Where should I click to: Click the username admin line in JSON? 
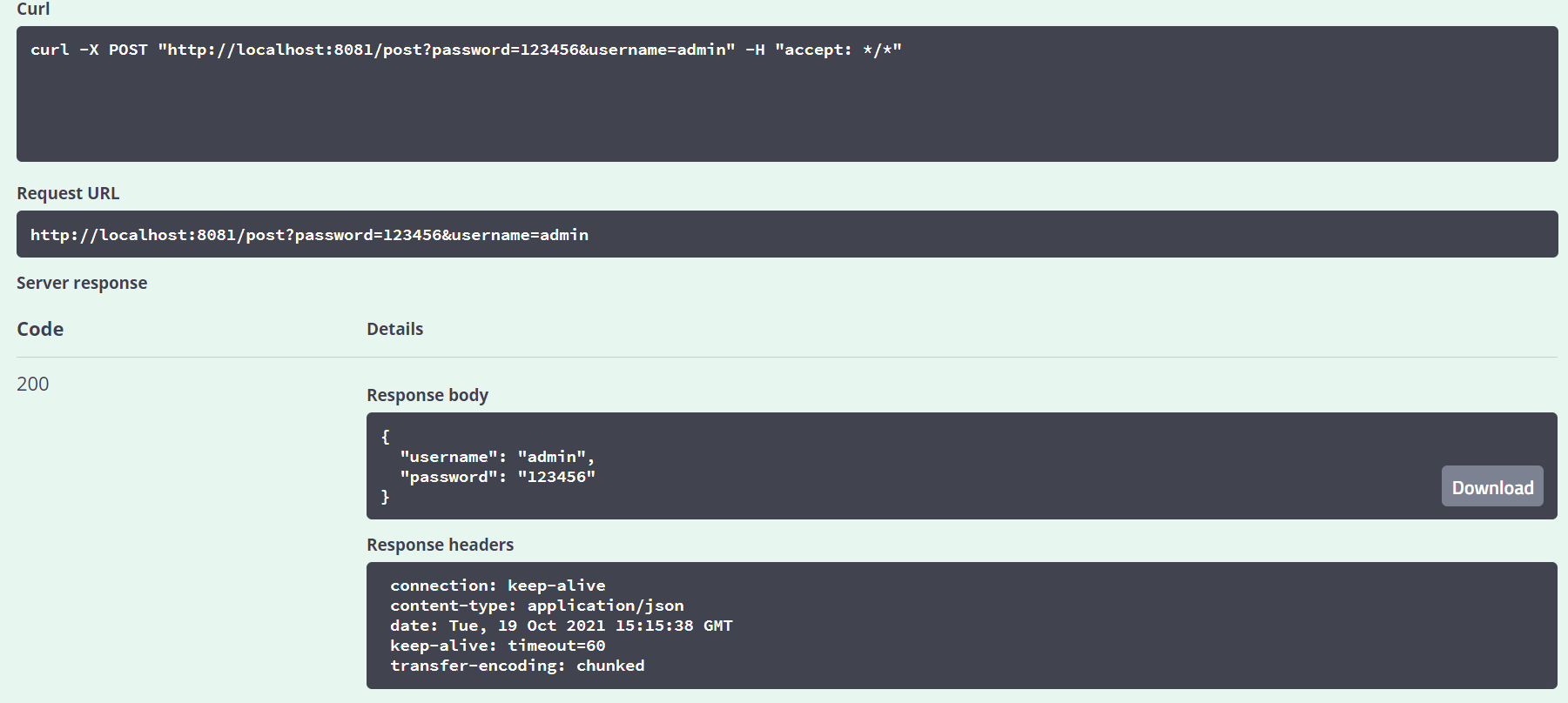[496, 457]
